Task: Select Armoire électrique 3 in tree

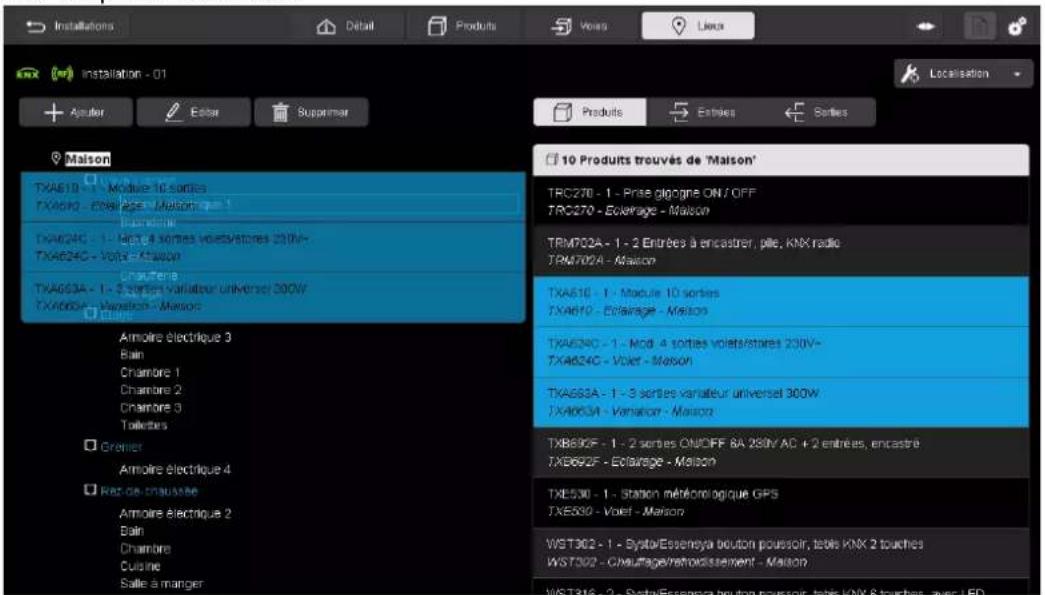Action: (175, 337)
